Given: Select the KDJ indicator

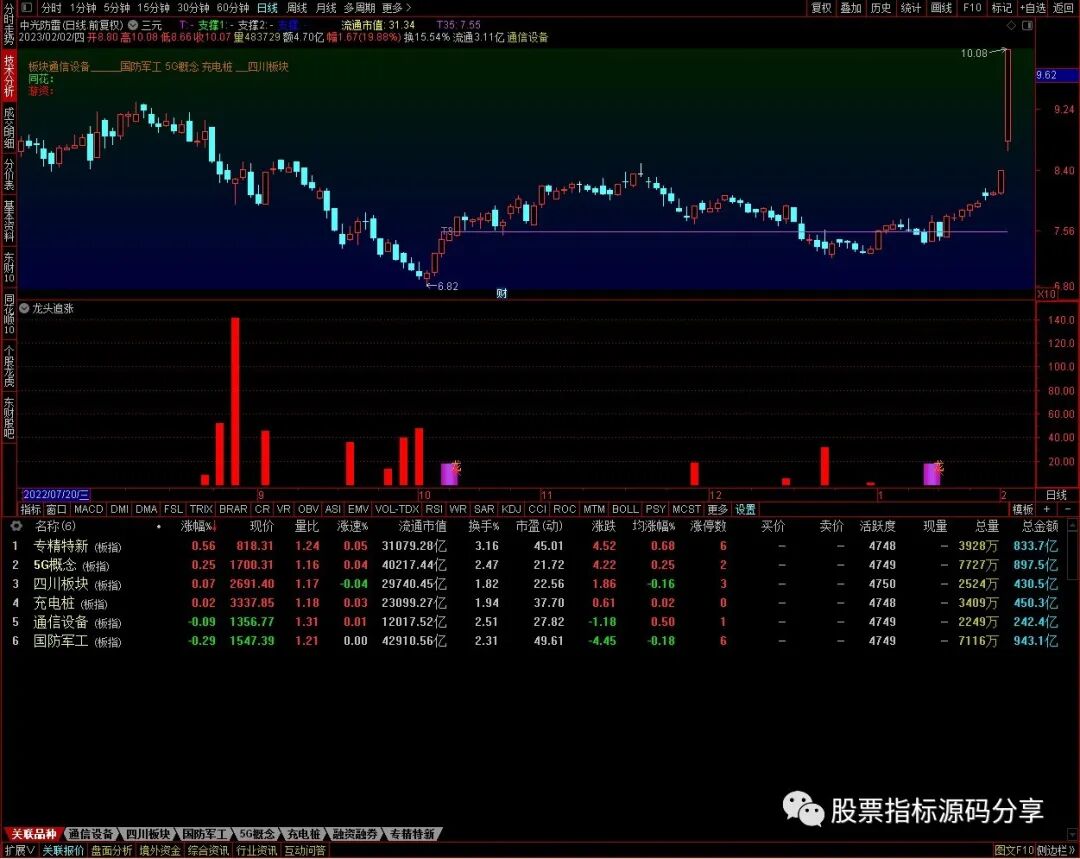Looking at the screenshot, I should pyautogui.click(x=511, y=509).
